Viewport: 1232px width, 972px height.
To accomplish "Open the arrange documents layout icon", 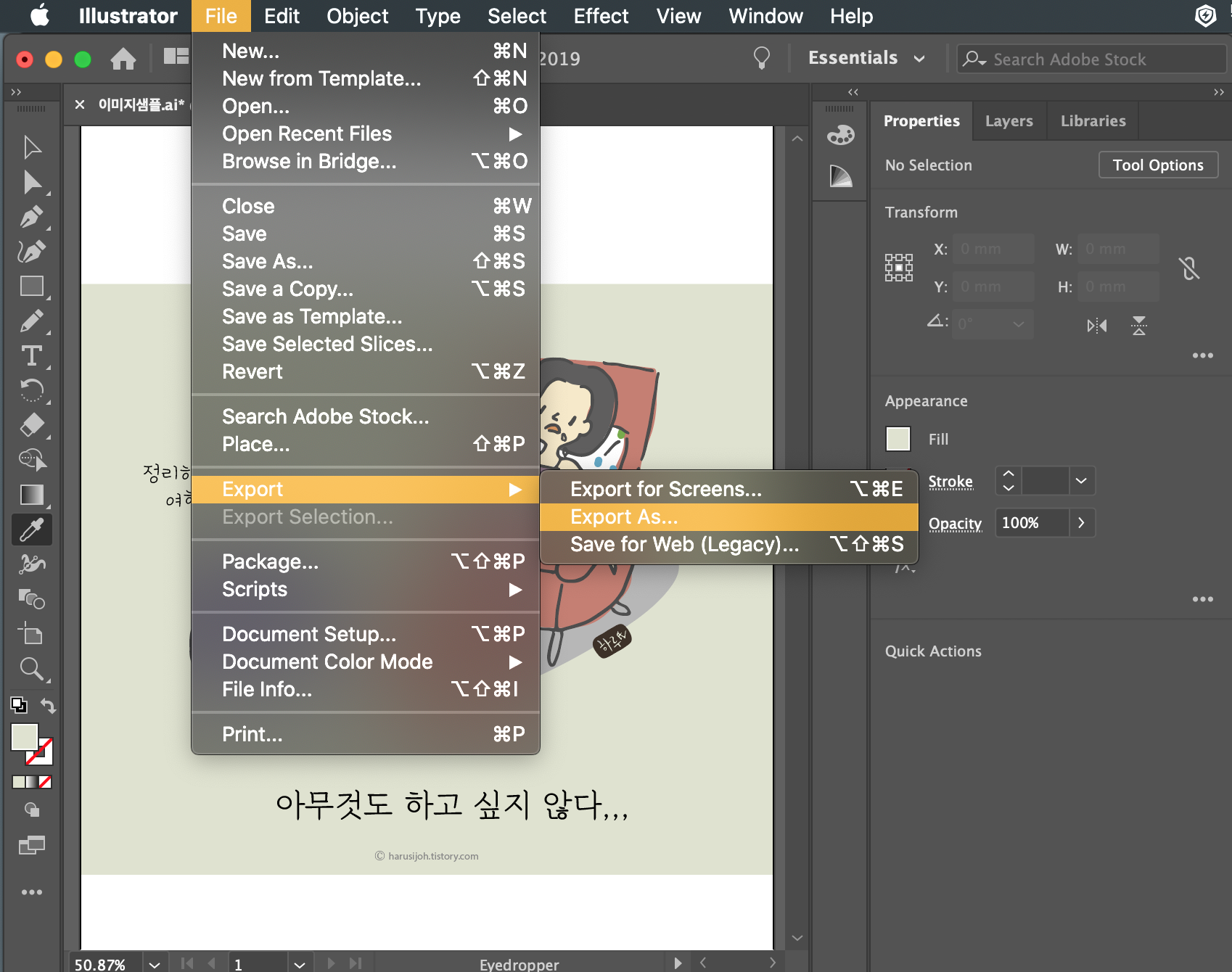I will 176,57.
